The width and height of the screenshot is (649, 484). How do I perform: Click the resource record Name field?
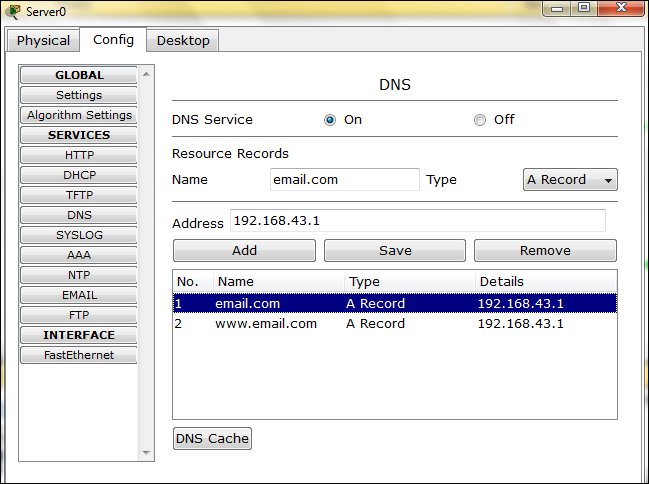345,179
